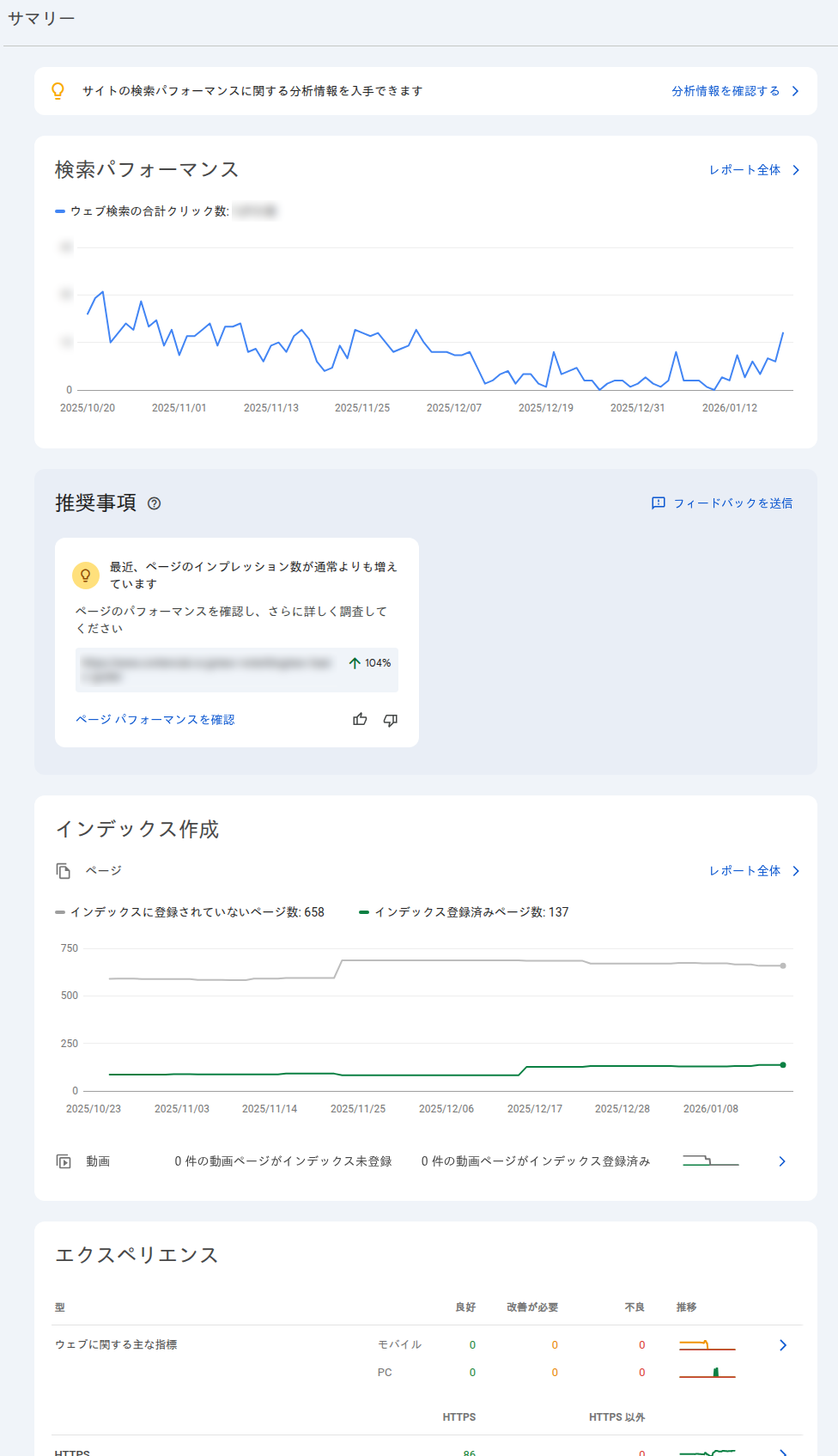Select the pages icon beside ページ
The image size is (838, 1456).
[x=64, y=871]
